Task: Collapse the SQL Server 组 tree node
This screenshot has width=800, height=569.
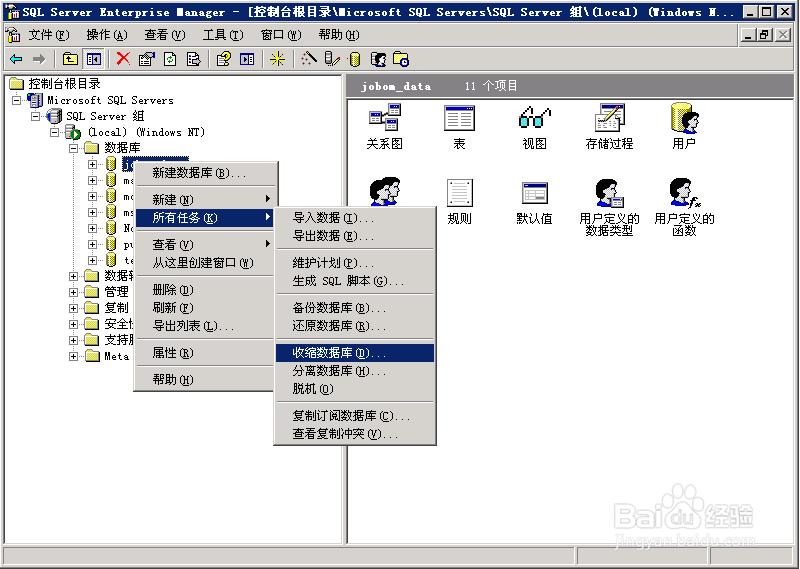Action: tap(36, 116)
